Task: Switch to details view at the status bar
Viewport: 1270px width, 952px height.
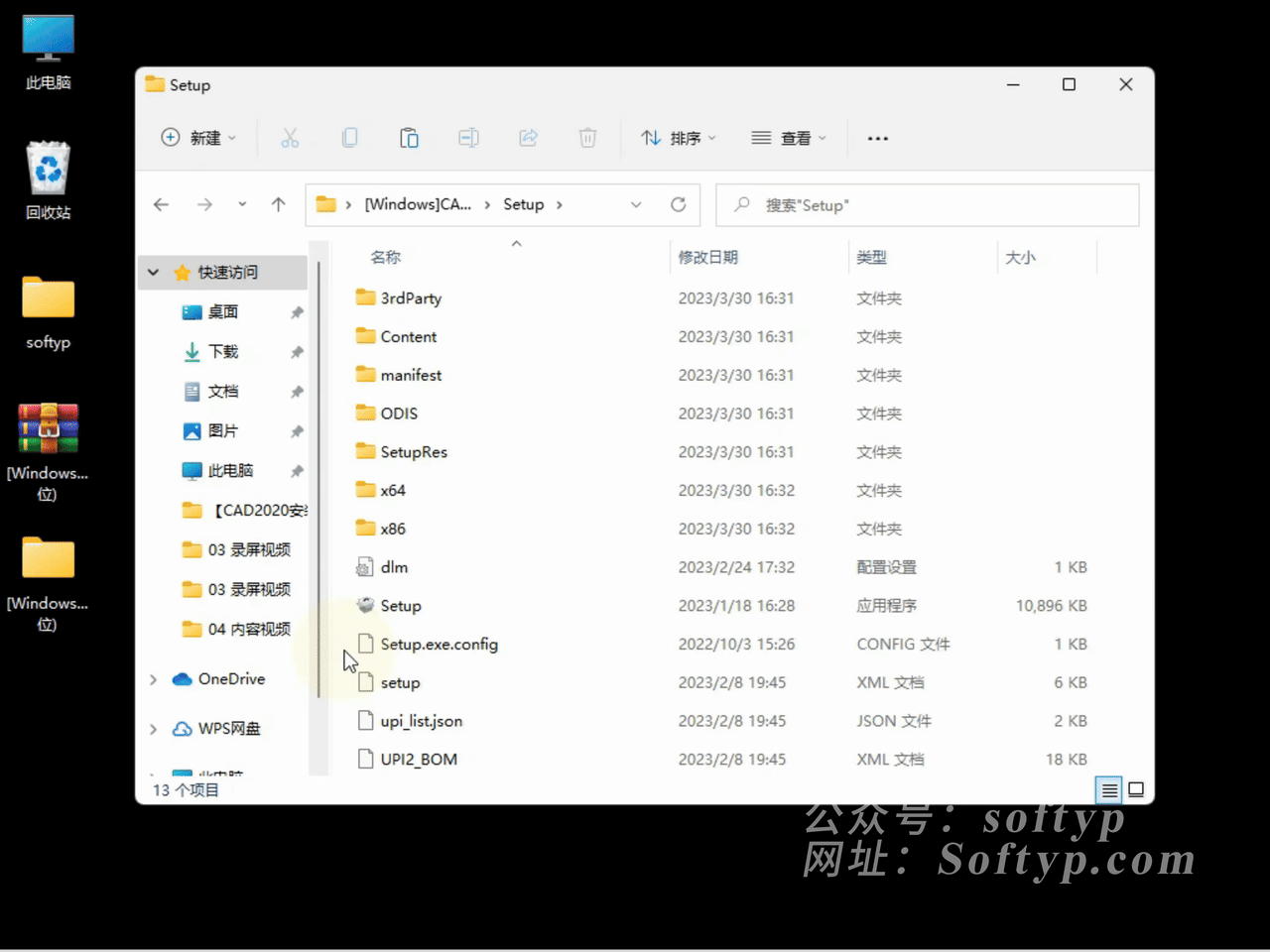Action: click(x=1108, y=789)
